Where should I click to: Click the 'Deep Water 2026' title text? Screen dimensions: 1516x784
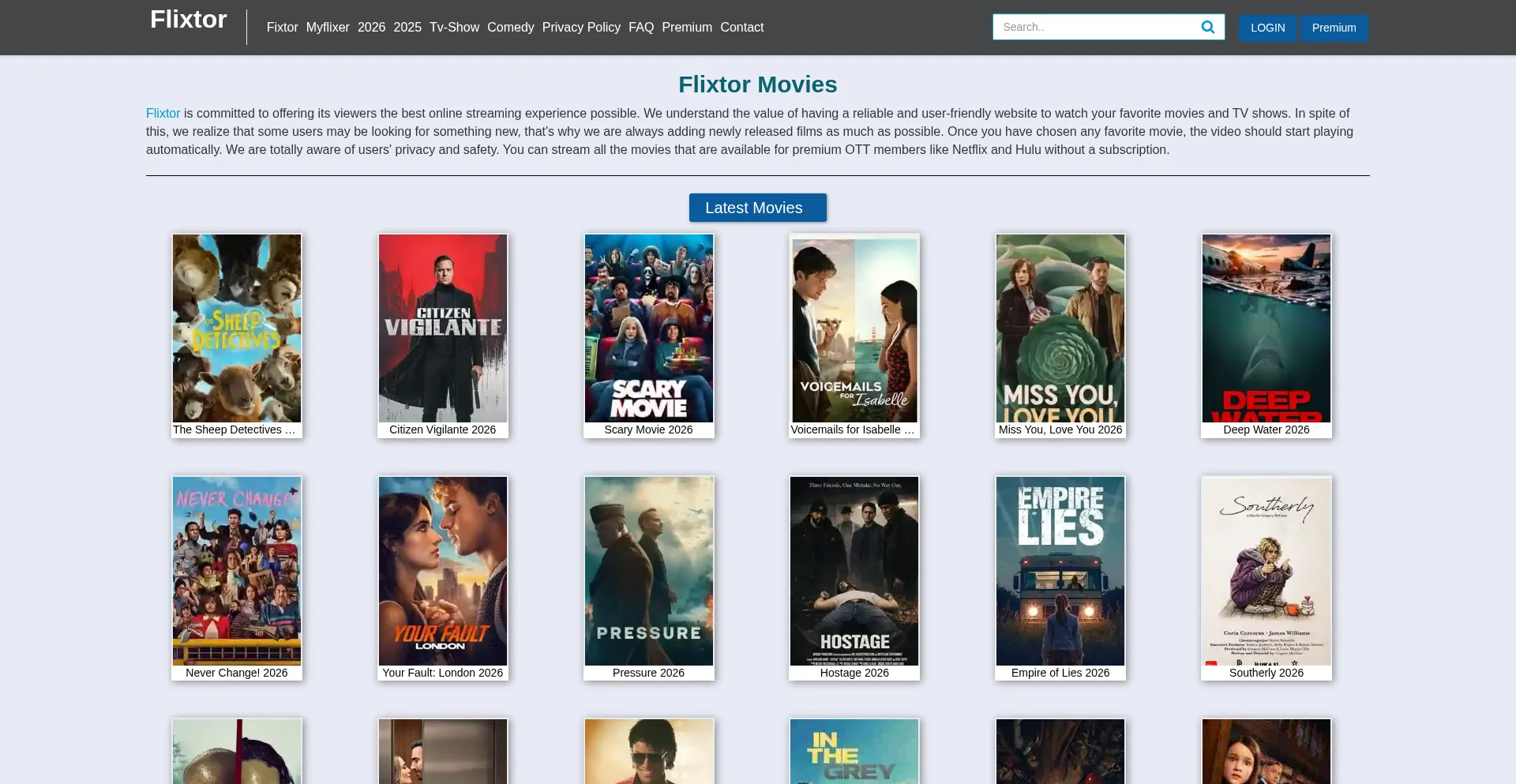pos(1266,430)
